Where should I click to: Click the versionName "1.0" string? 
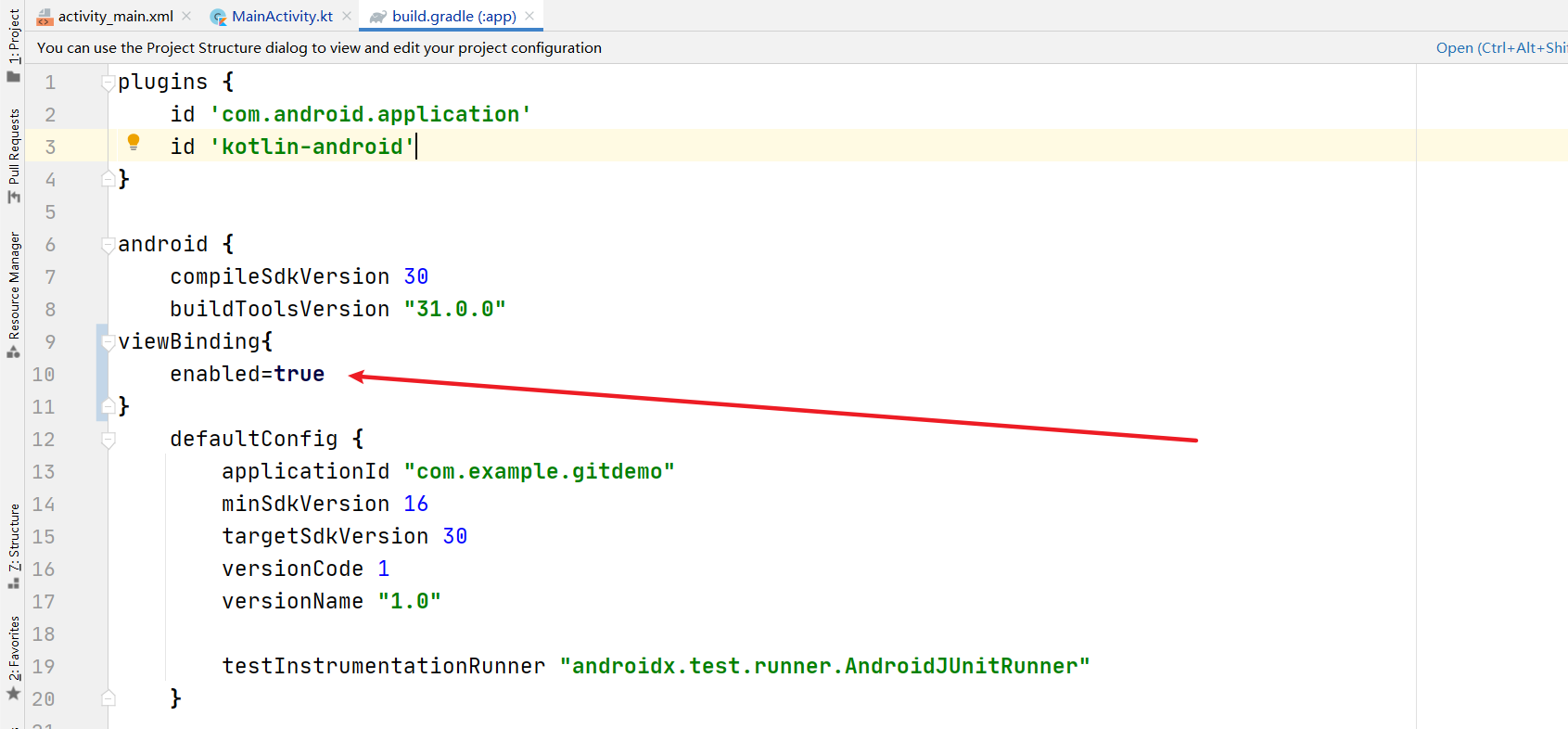pos(410,601)
